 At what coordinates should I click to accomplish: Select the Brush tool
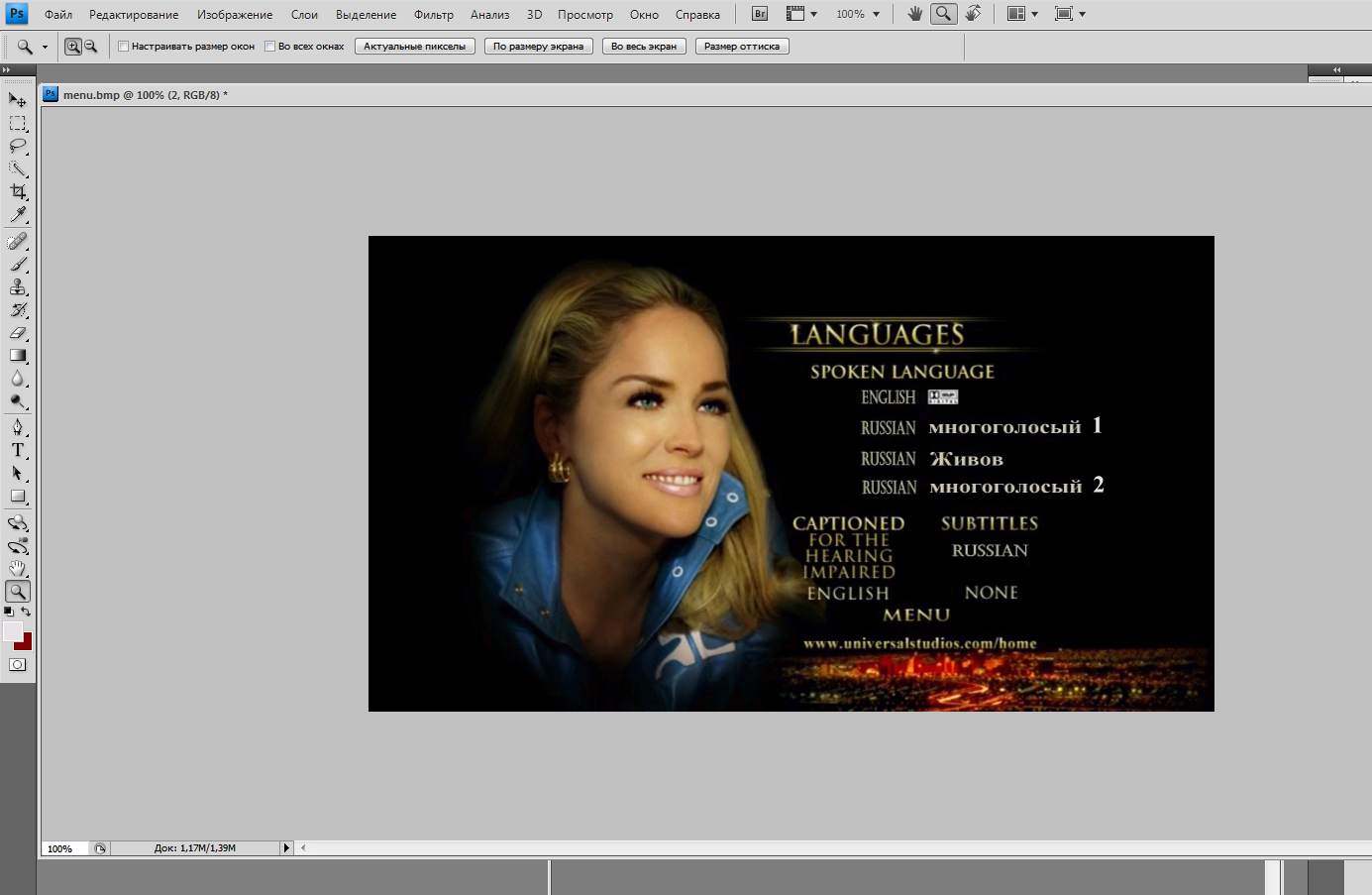(x=18, y=265)
